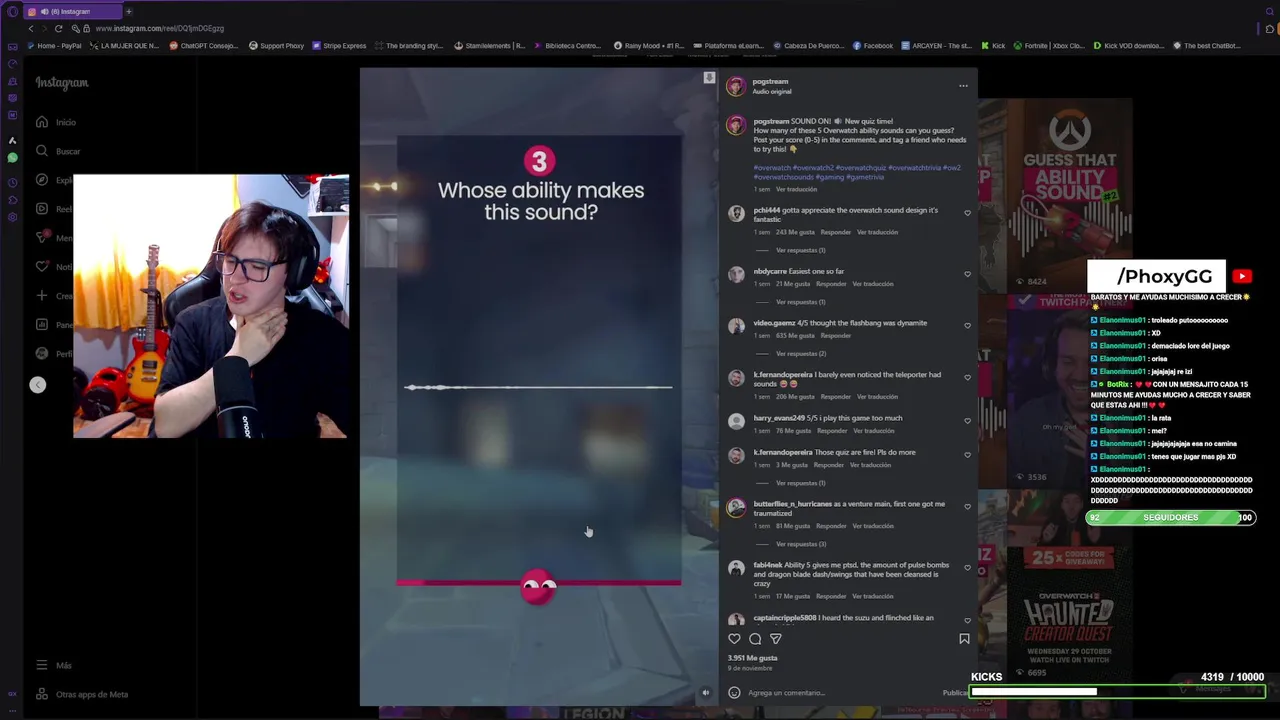Click YouTube icon on PhoxyGG overlay

coord(1242,277)
